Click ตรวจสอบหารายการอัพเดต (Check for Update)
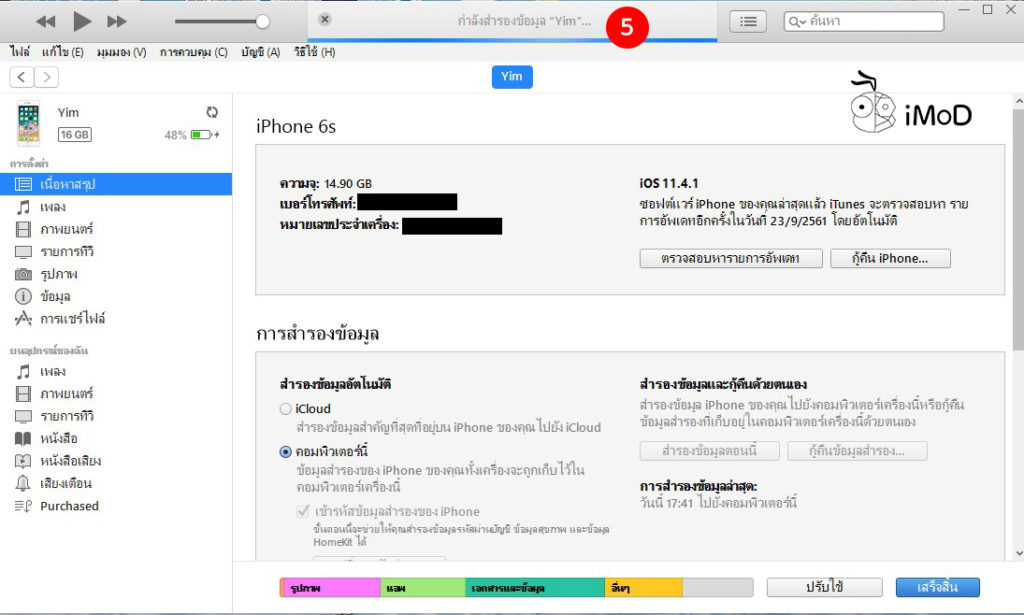The image size is (1024, 615). (x=730, y=258)
